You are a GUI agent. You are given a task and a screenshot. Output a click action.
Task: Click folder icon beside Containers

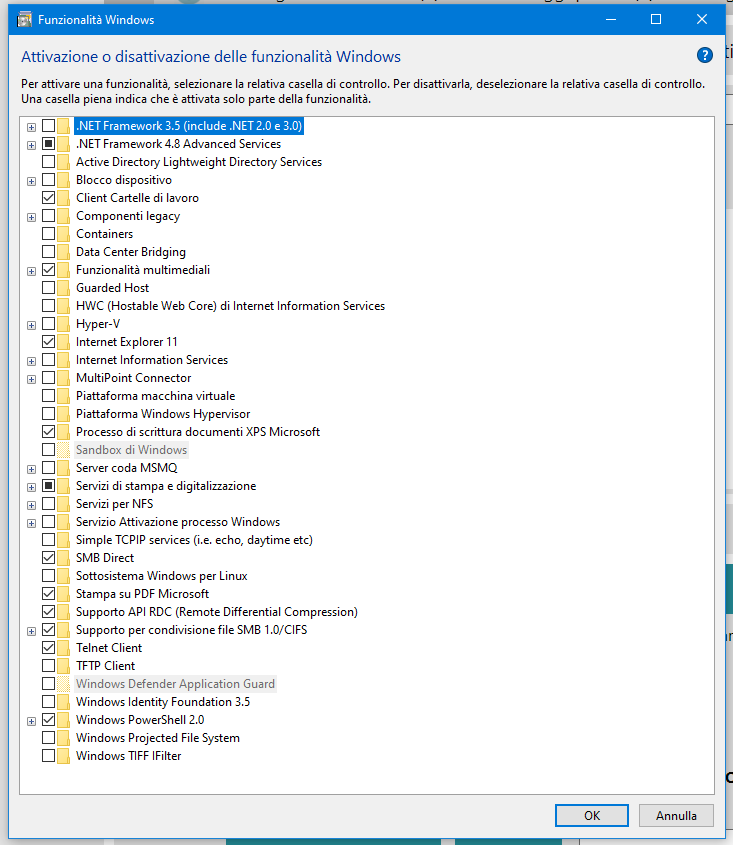click(x=64, y=234)
